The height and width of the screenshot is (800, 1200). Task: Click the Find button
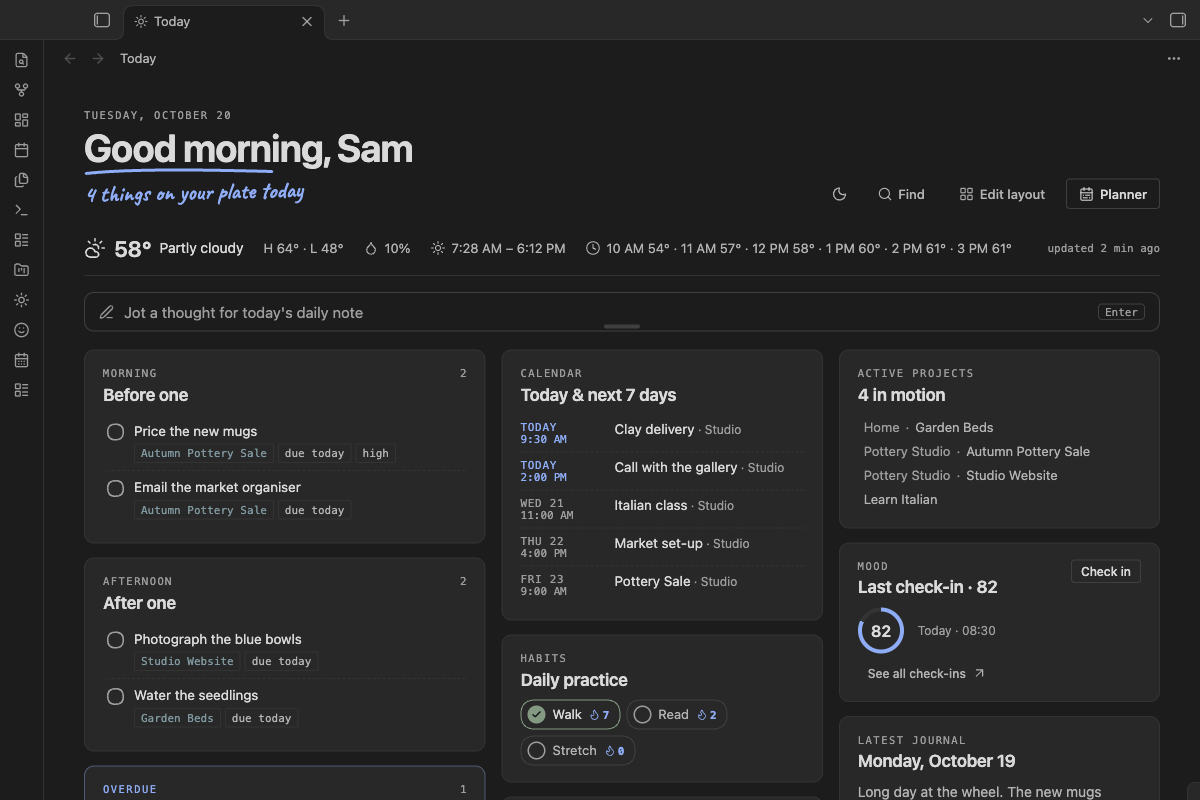click(x=901, y=194)
